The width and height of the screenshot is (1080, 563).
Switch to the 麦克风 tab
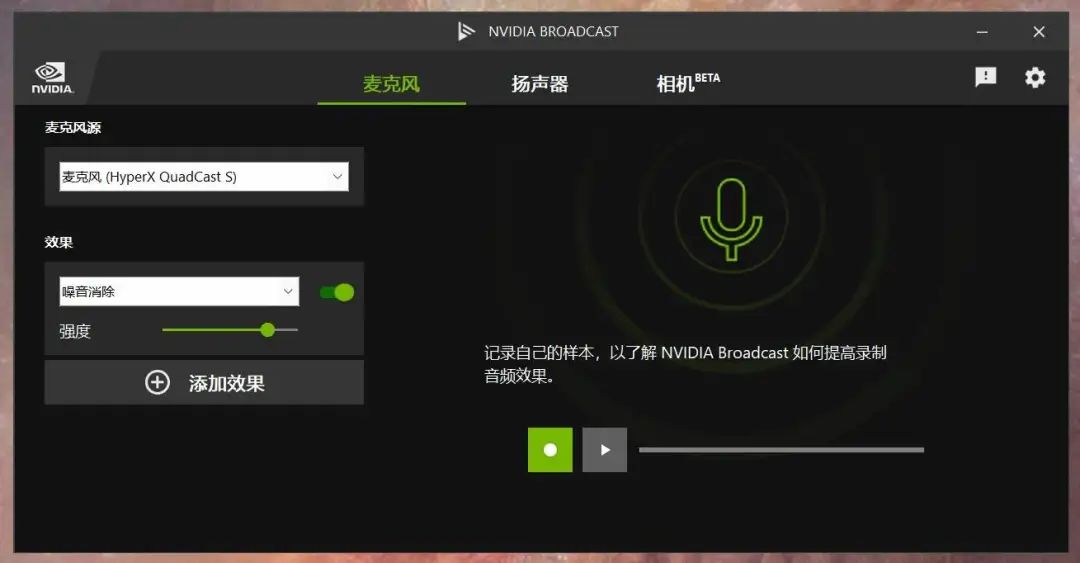[391, 84]
